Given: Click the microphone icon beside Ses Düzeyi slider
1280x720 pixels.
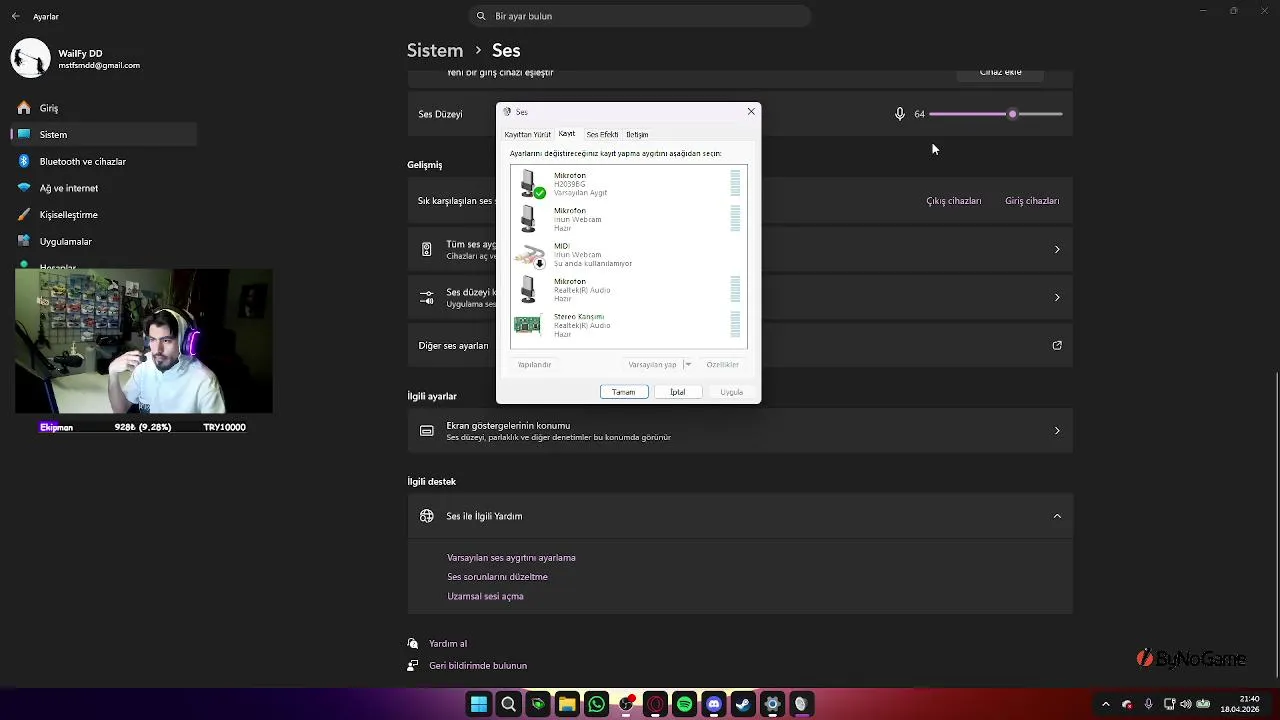Looking at the screenshot, I should pyautogui.click(x=899, y=114).
